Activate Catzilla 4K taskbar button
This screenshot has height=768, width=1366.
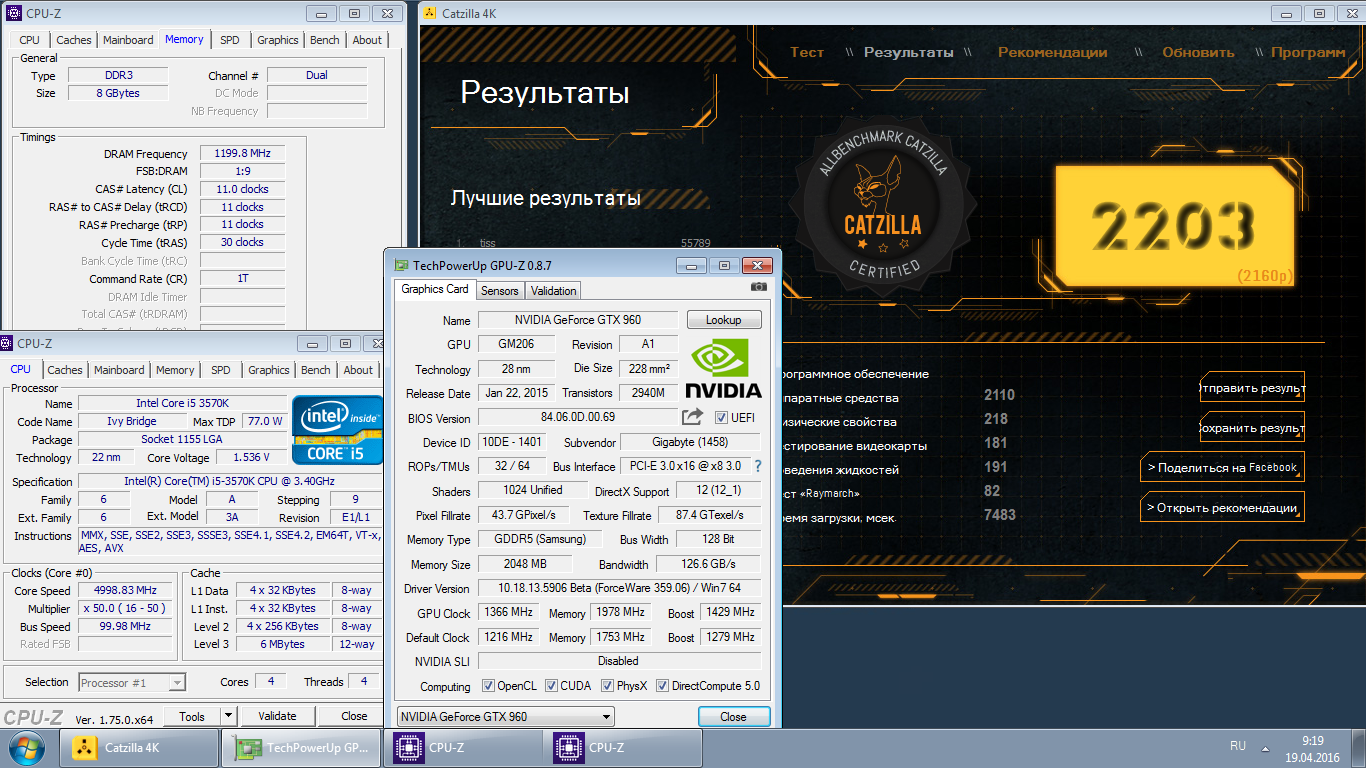pos(141,747)
